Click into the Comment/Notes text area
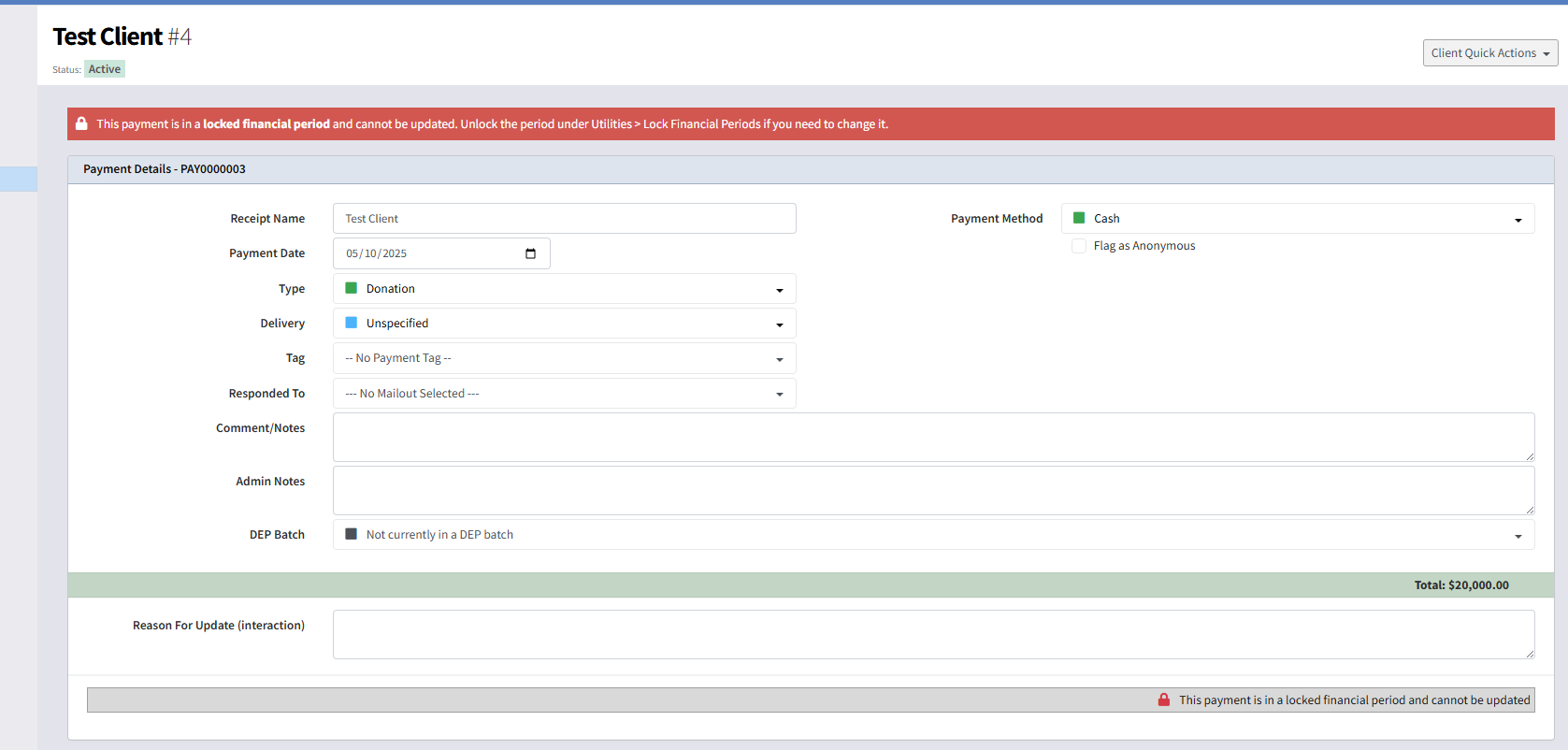 pyautogui.click(x=934, y=437)
